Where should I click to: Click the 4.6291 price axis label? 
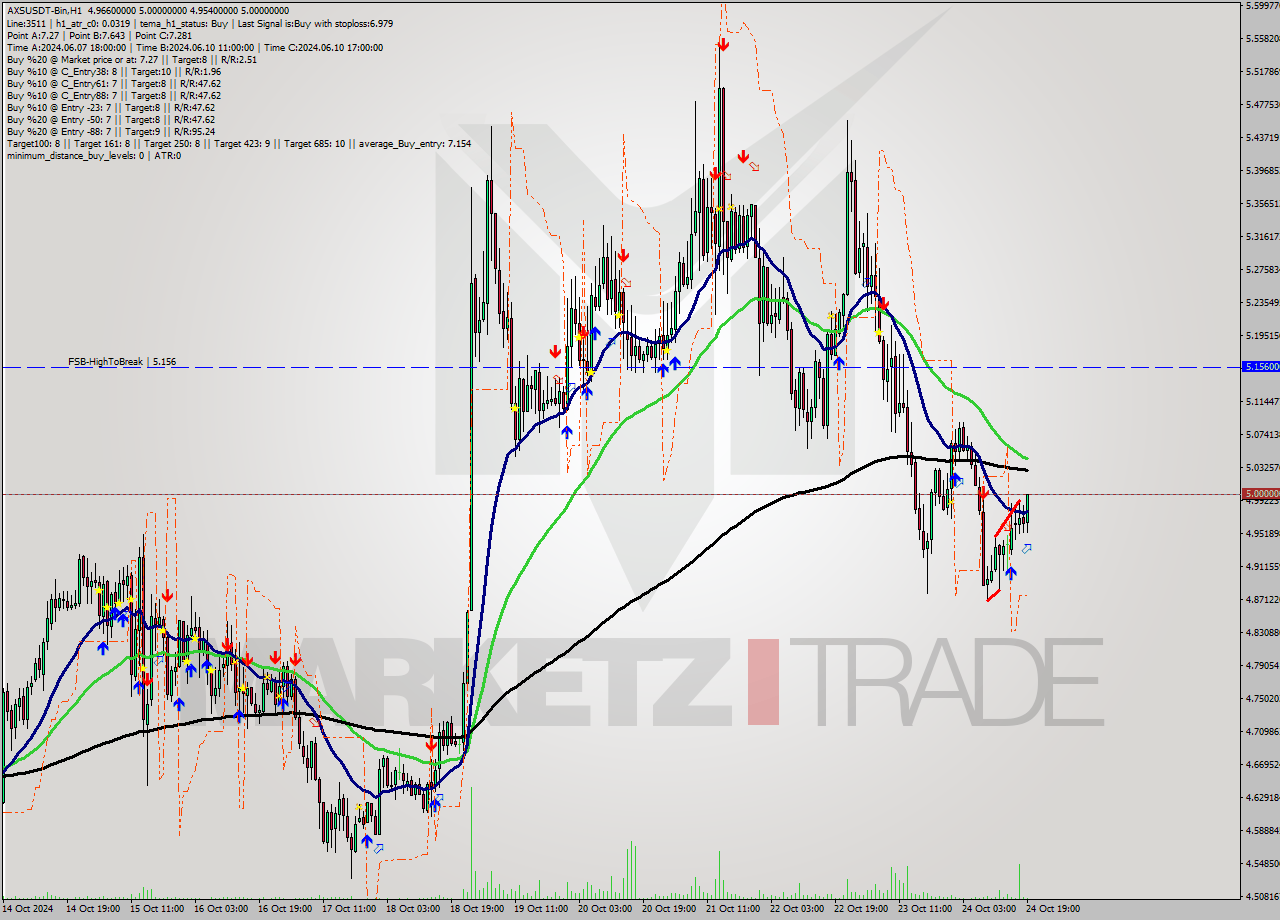coord(1262,798)
